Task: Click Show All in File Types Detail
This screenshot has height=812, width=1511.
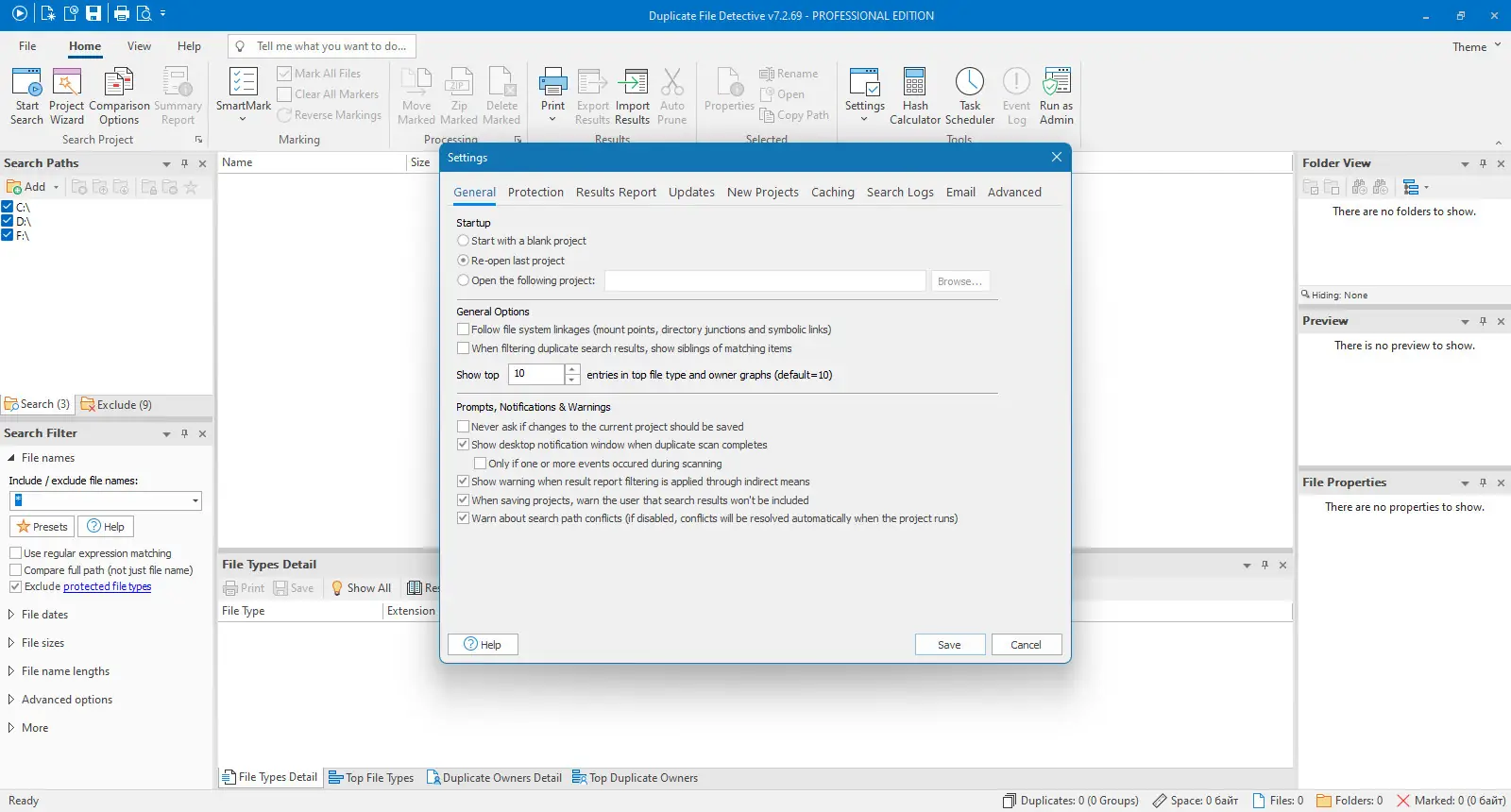Action: coord(361,588)
